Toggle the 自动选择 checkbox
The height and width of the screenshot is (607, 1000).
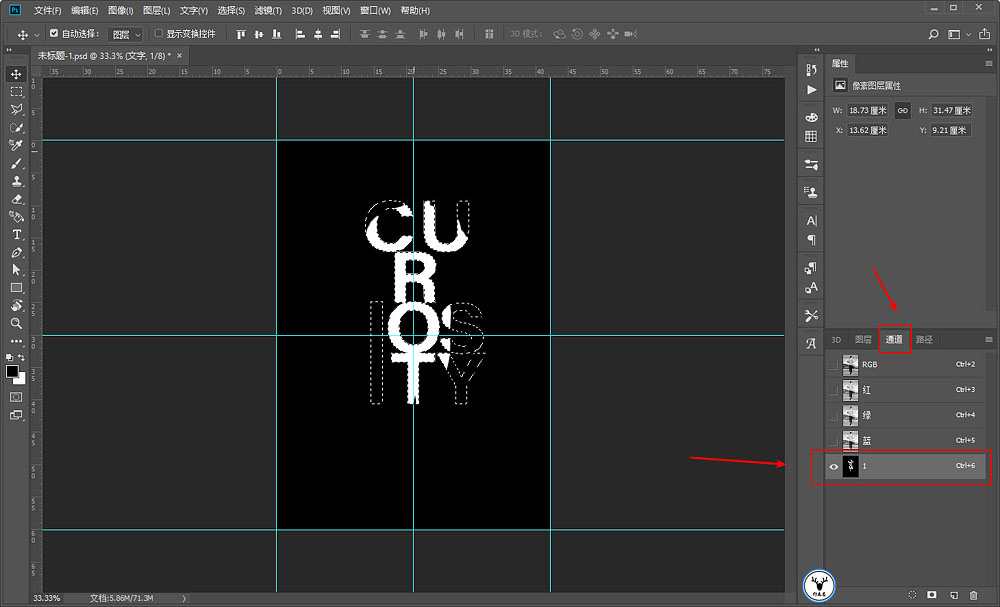[54, 33]
